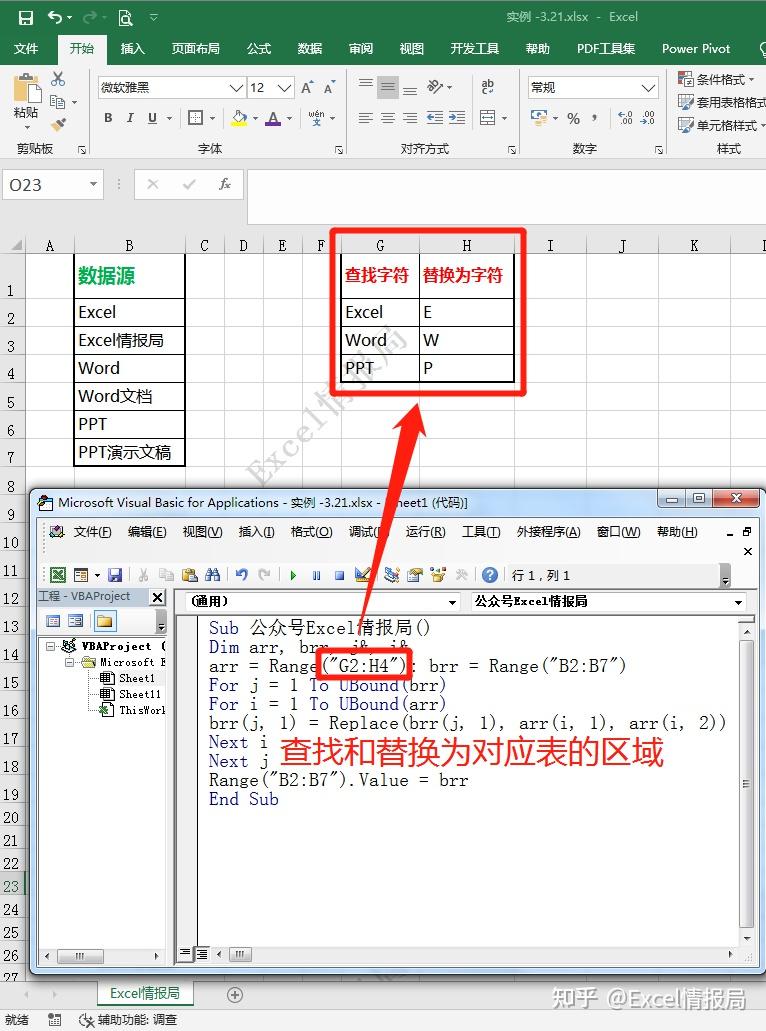Select cell H4 containing P
Image resolution: width=766 pixels, height=1031 pixels.
pyautogui.click(x=466, y=368)
